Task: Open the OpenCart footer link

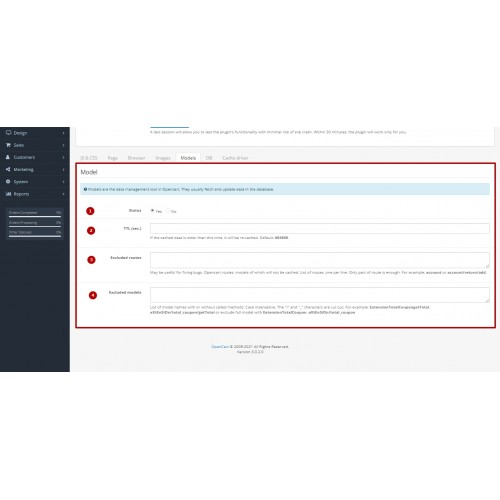Action: 220,347
